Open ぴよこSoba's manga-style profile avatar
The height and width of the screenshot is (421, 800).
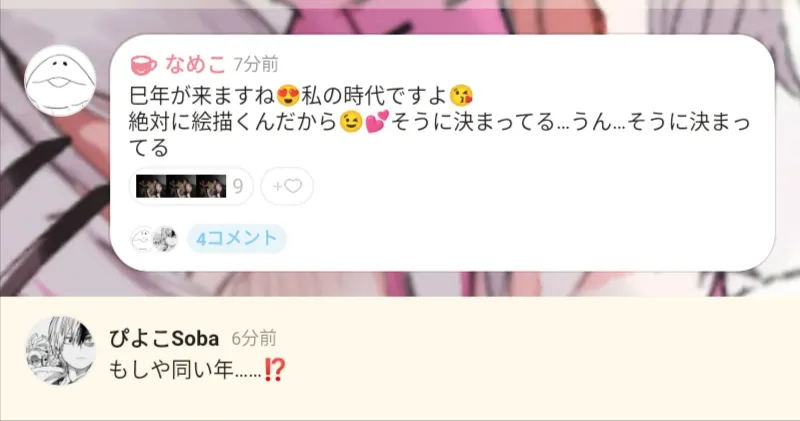click(x=60, y=351)
